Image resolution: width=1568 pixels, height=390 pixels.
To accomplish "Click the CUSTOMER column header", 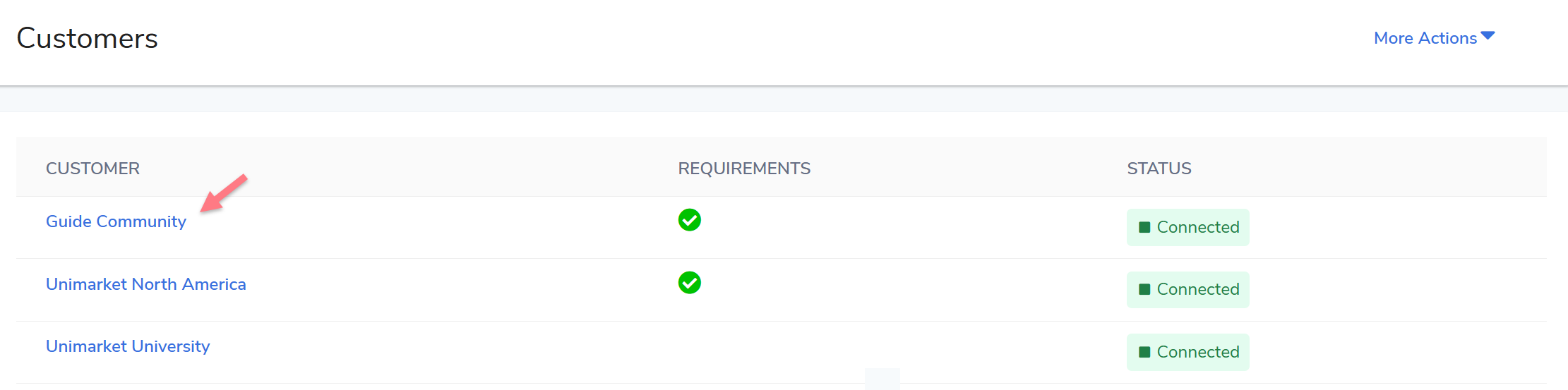I will [92, 169].
